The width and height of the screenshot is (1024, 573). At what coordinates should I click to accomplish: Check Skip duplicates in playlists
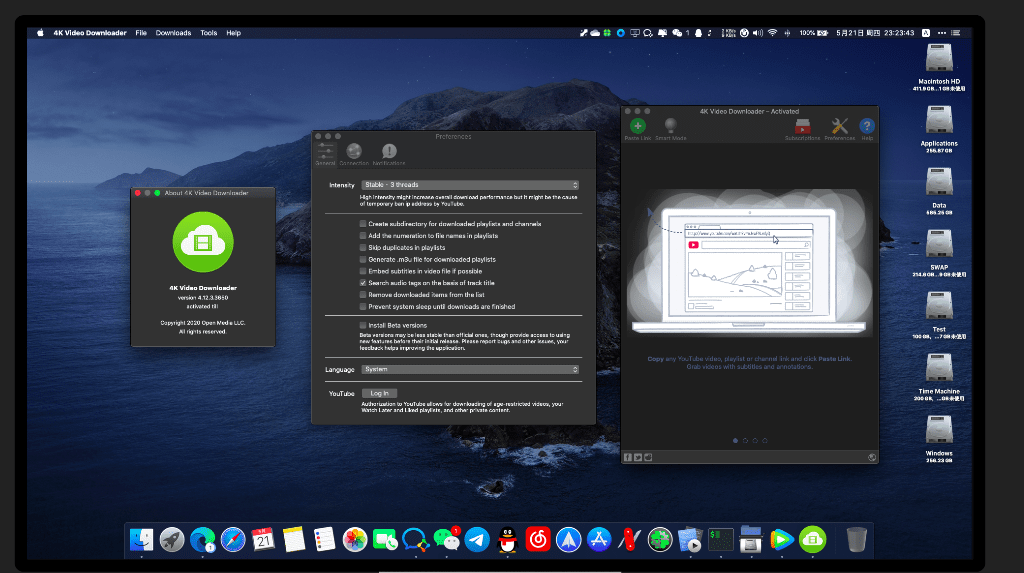point(363,247)
